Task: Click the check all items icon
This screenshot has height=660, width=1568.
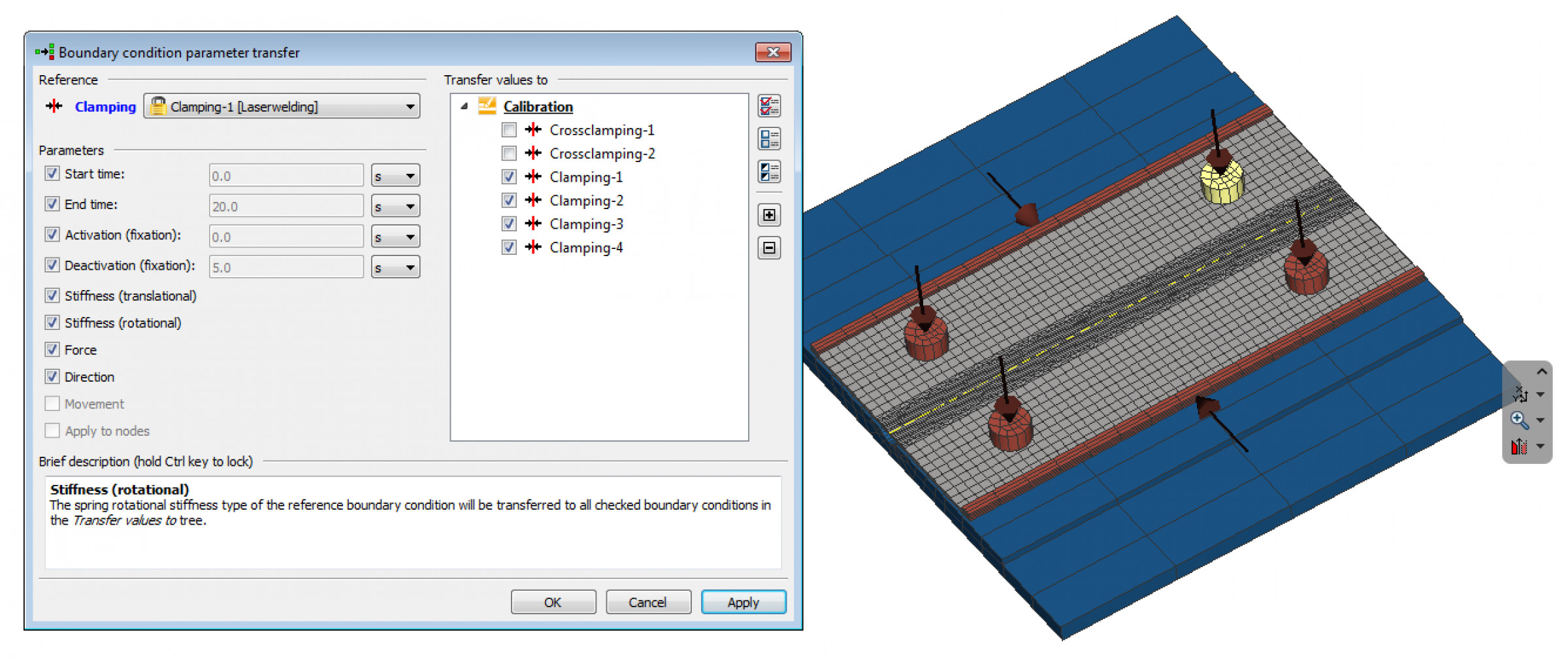Action: [x=769, y=106]
